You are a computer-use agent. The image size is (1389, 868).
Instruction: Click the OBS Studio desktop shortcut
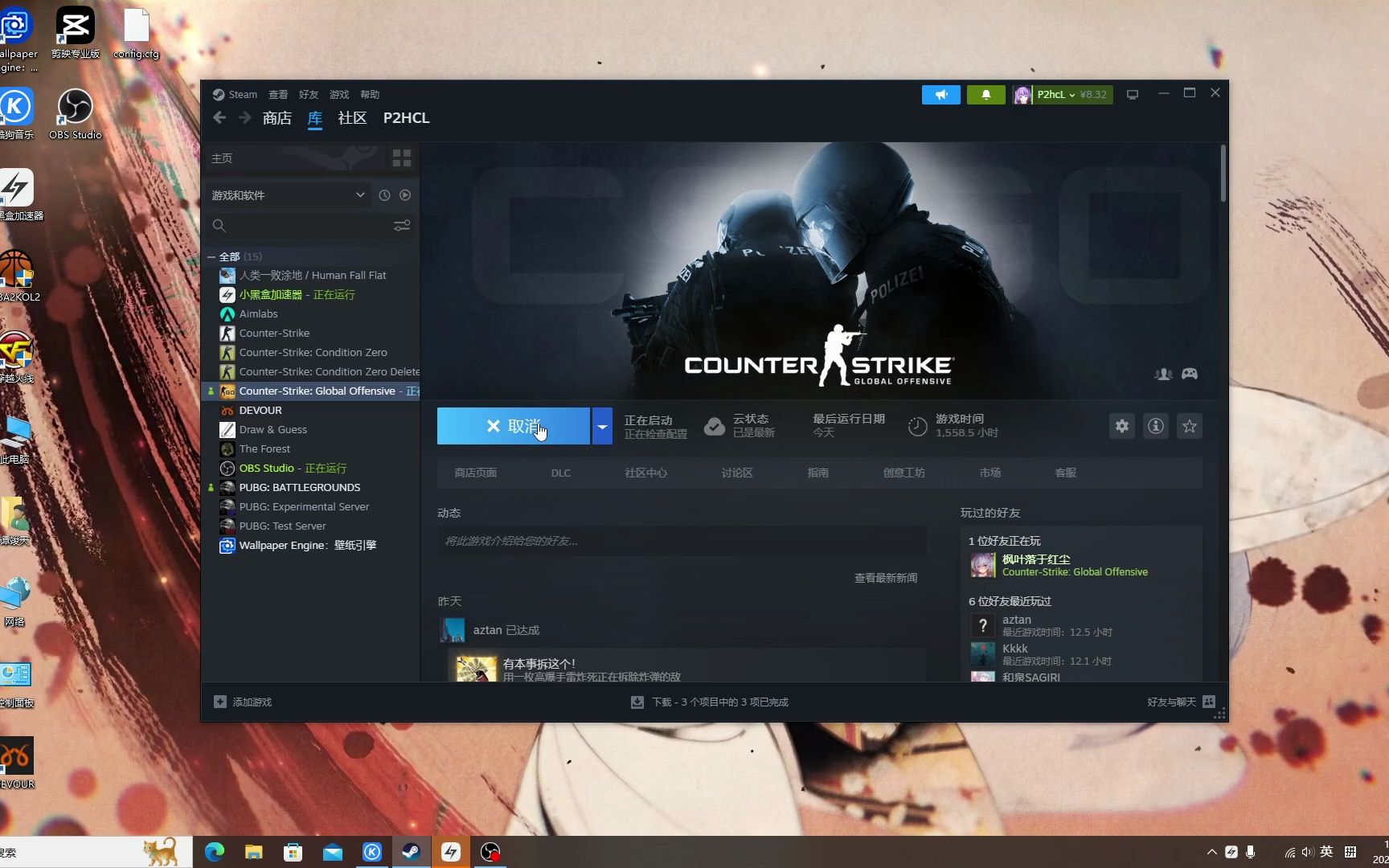pyautogui.click(x=76, y=114)
